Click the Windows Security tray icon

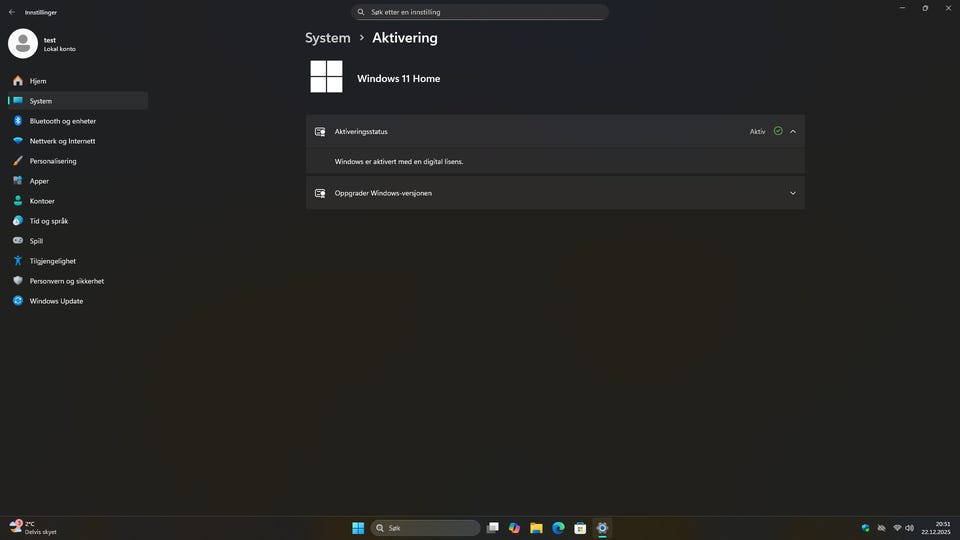[865, 528]
